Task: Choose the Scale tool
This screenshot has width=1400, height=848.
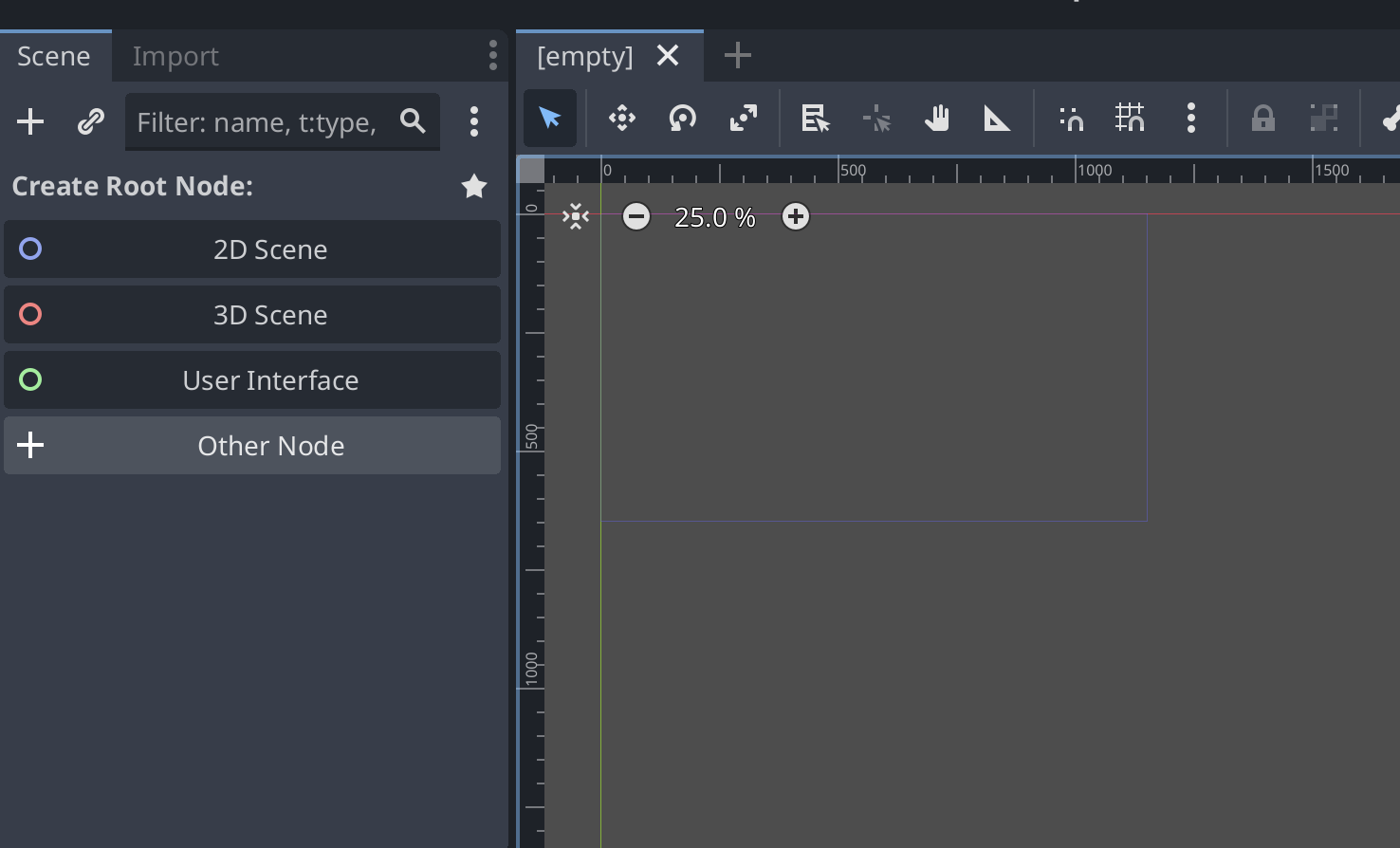Action: coord(743,118)
